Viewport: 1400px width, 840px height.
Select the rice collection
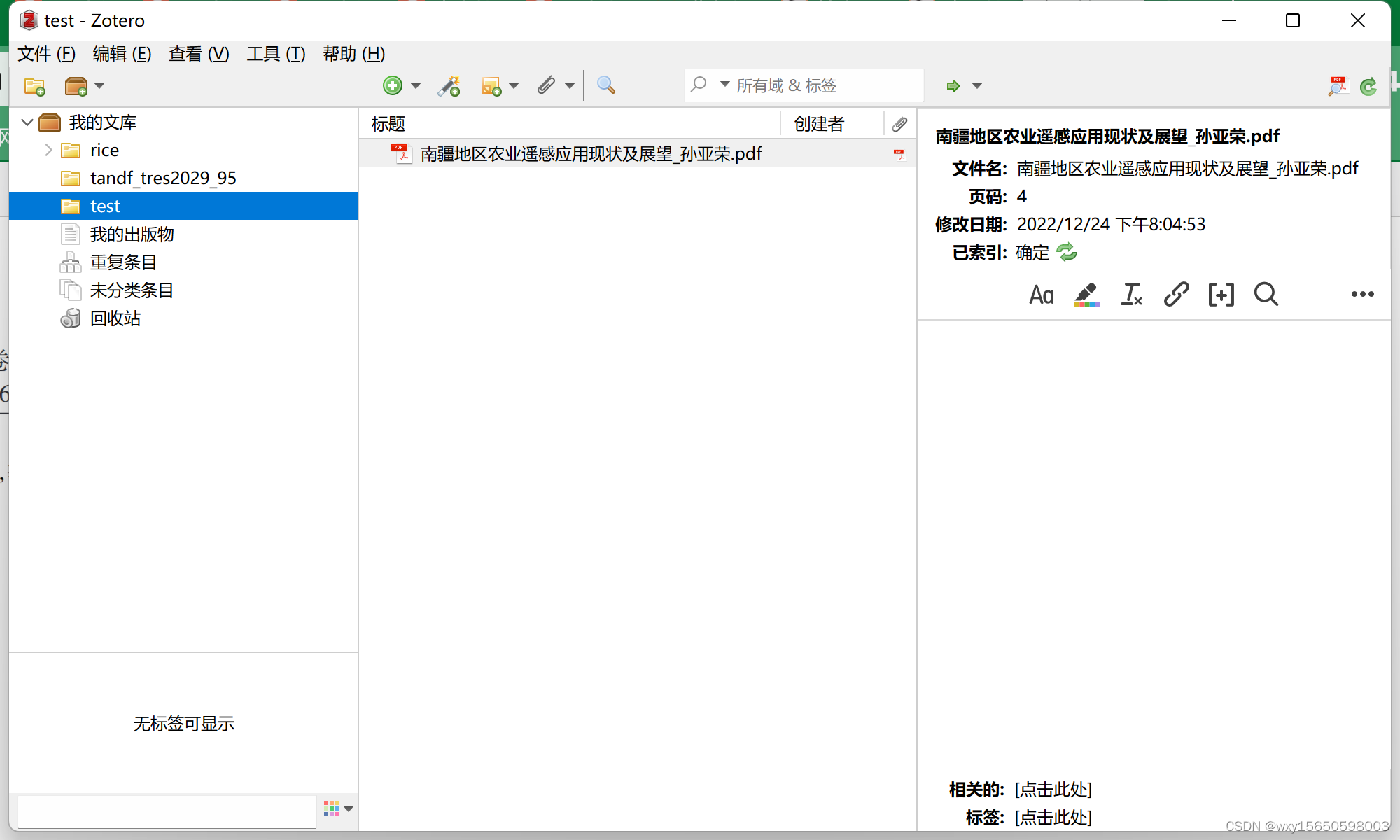(104, 150)
